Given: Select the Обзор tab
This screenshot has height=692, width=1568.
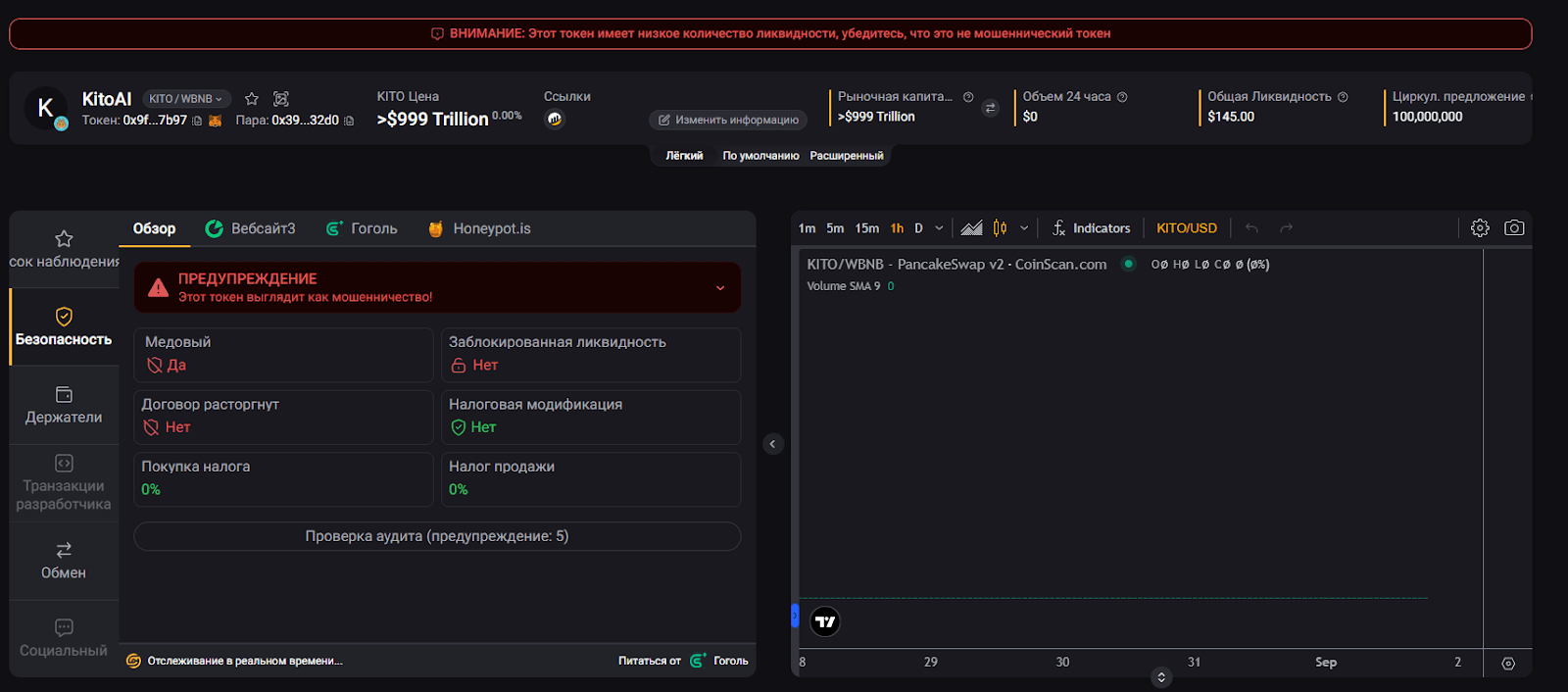Looking at the screenshot, I should click(155, 228).
